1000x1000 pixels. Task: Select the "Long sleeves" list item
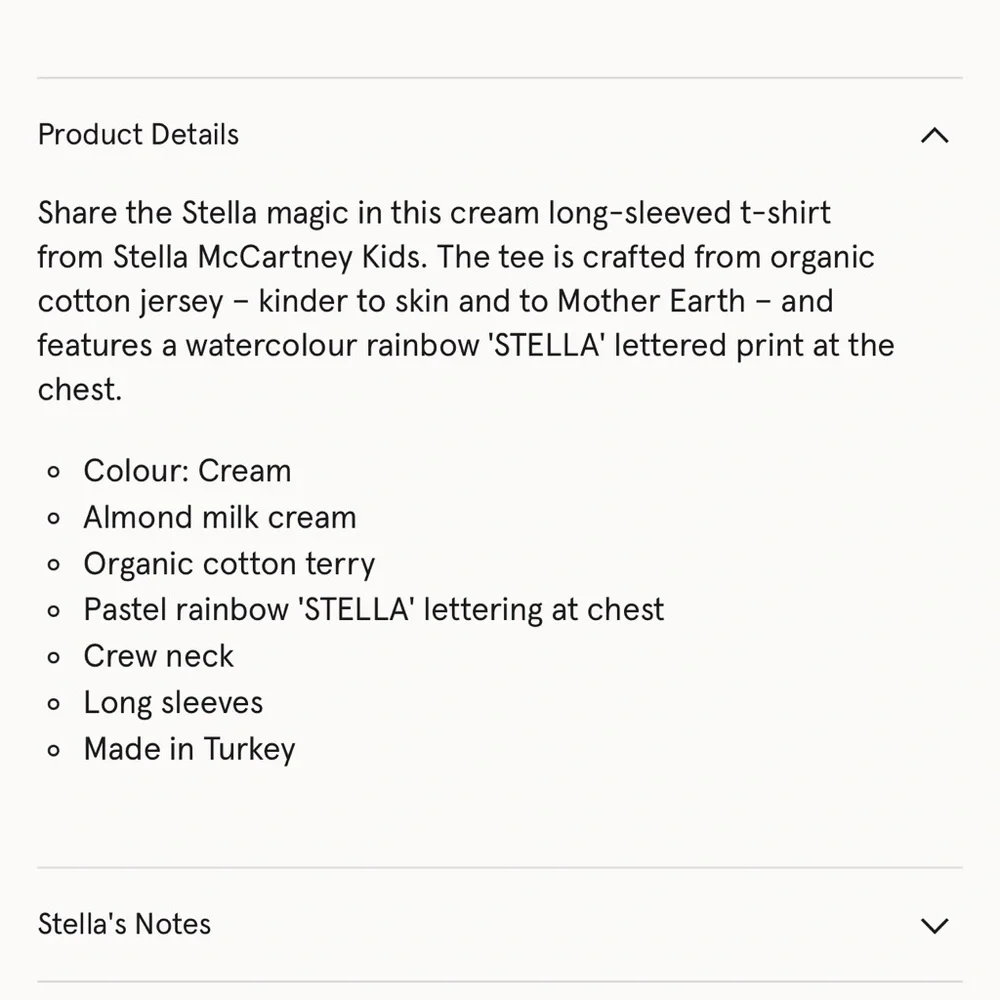[x=173, y=703]
